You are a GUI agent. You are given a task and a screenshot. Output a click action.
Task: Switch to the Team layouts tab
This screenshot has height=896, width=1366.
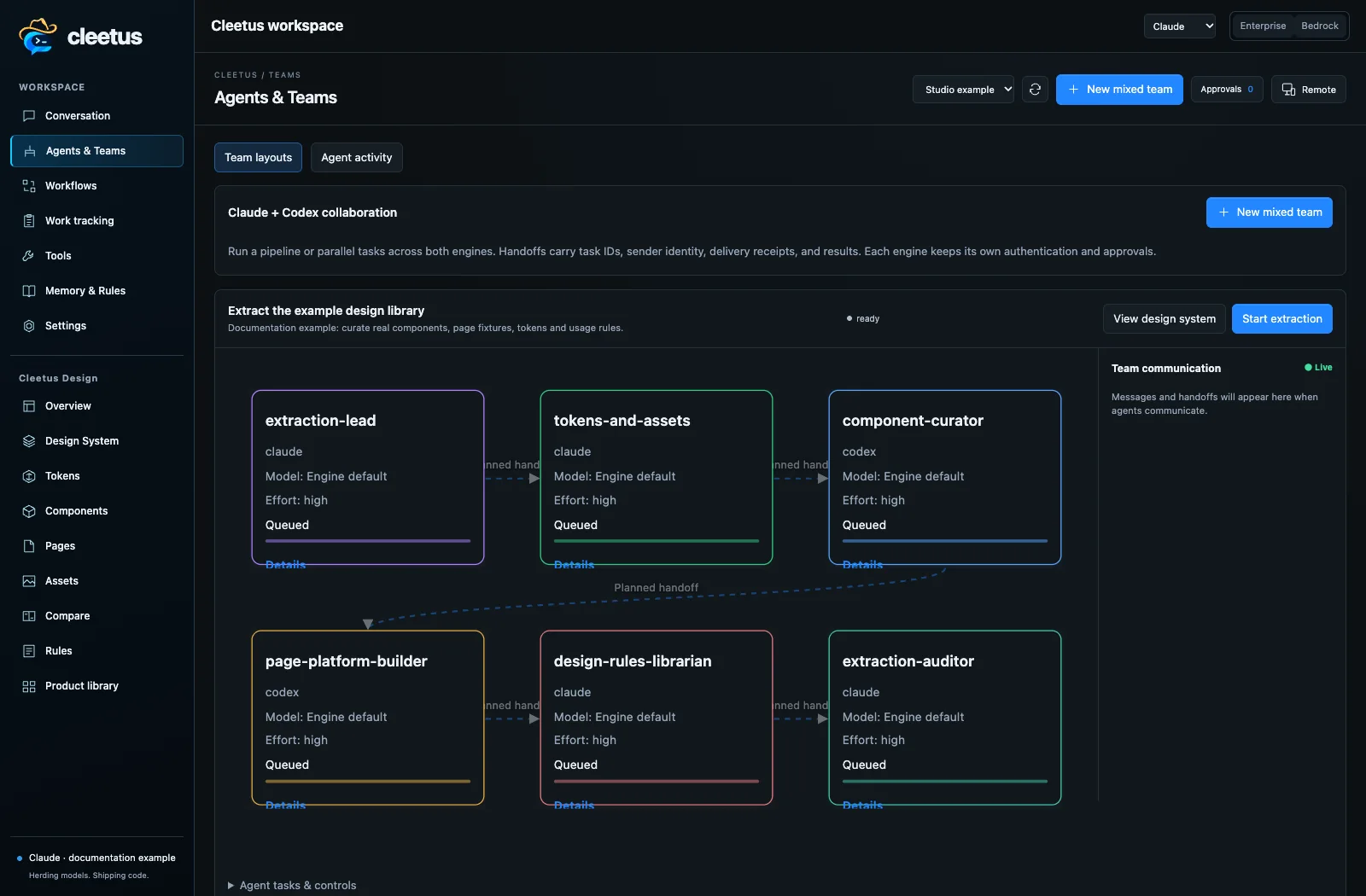258,158
